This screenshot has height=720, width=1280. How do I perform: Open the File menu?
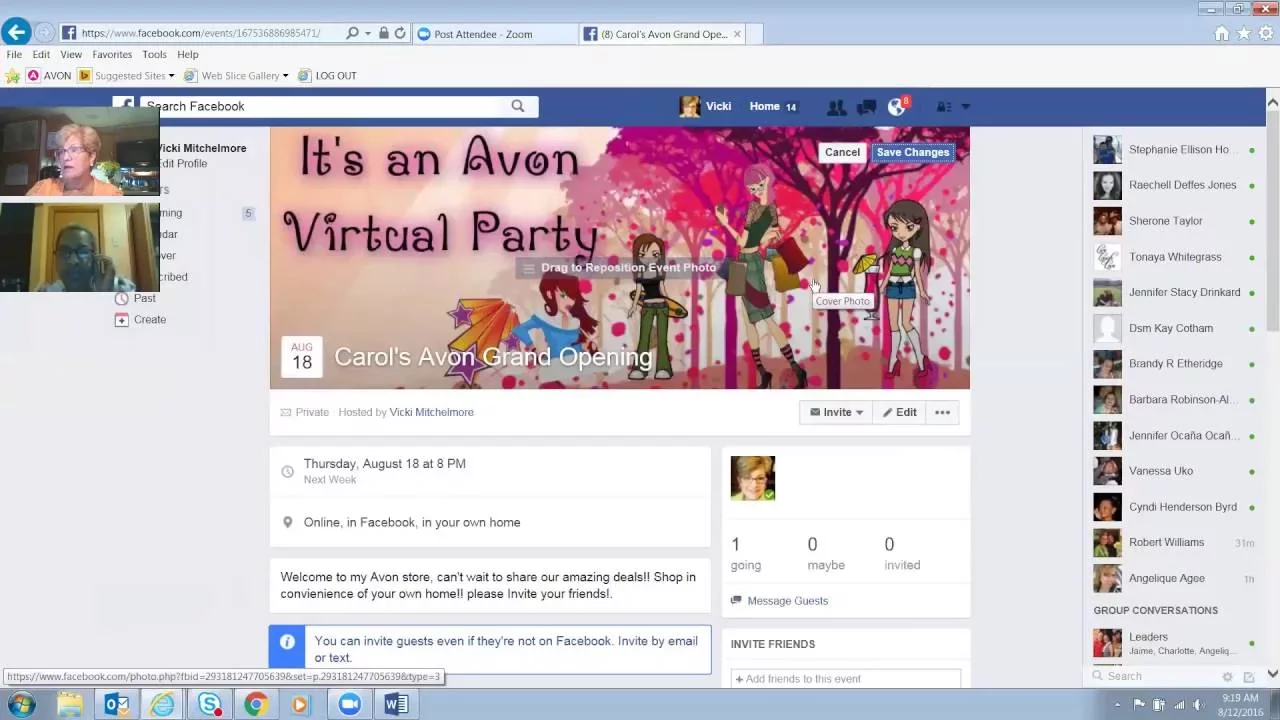pos(14,55)
